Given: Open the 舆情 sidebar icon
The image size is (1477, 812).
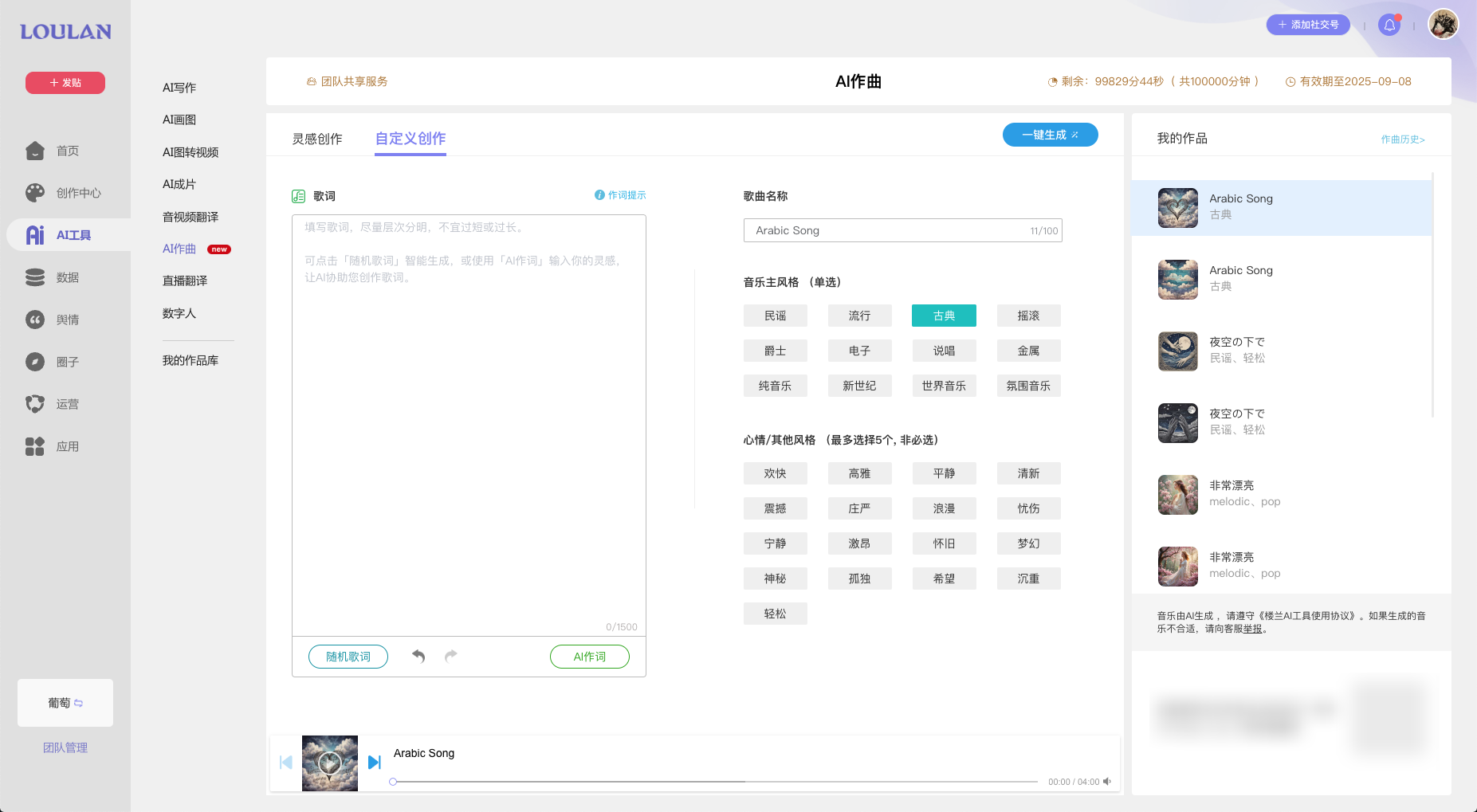Looking at the screenshot, I should 35,319.
